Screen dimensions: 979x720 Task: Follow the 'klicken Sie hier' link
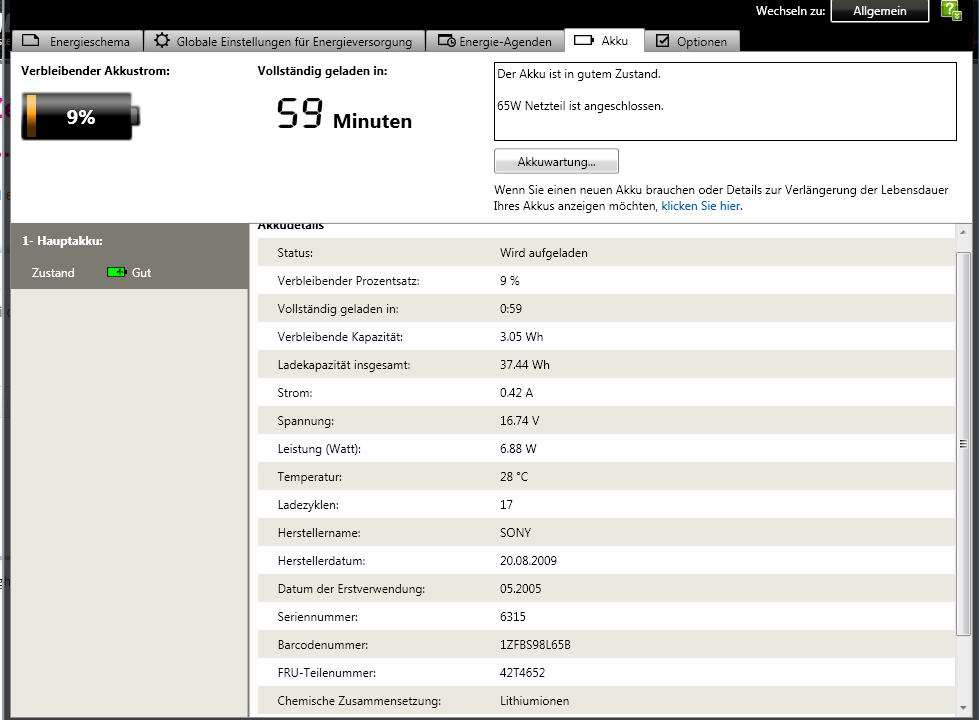point(700,206)
